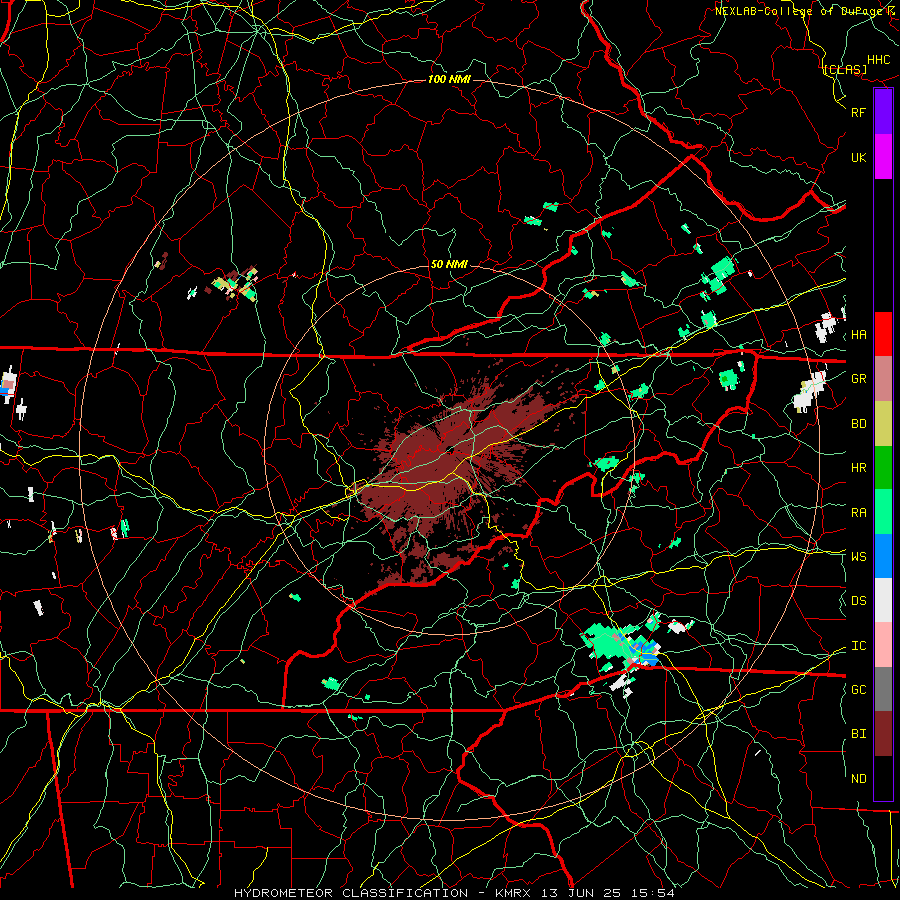Click the RF purple legend swatch

pos(883,112)
